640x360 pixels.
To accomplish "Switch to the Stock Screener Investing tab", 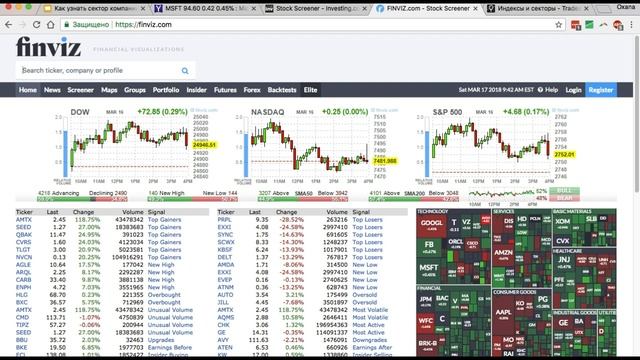I will click(315, 8).
